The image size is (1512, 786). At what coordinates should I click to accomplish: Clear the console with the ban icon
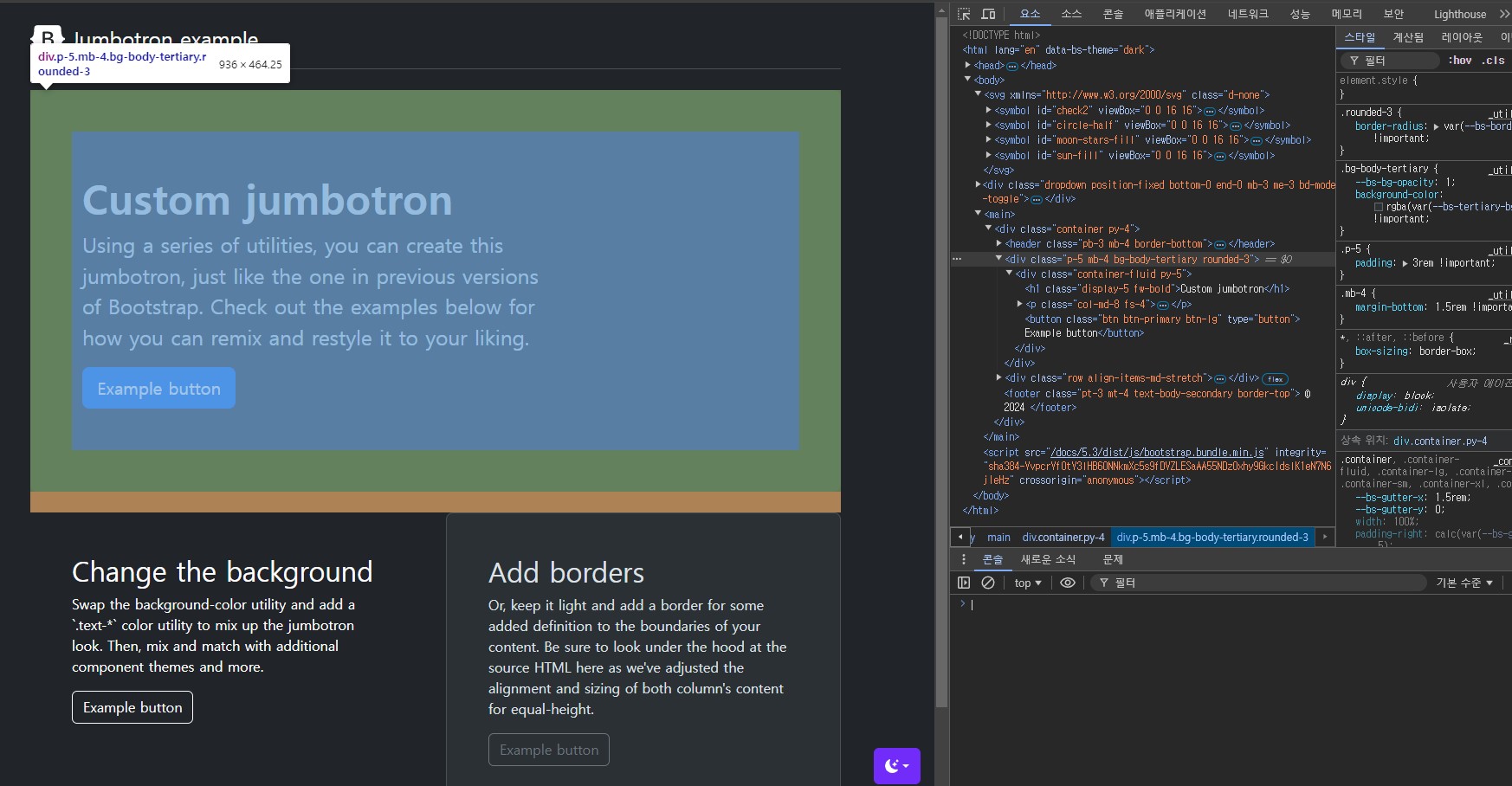coord(988,583)
